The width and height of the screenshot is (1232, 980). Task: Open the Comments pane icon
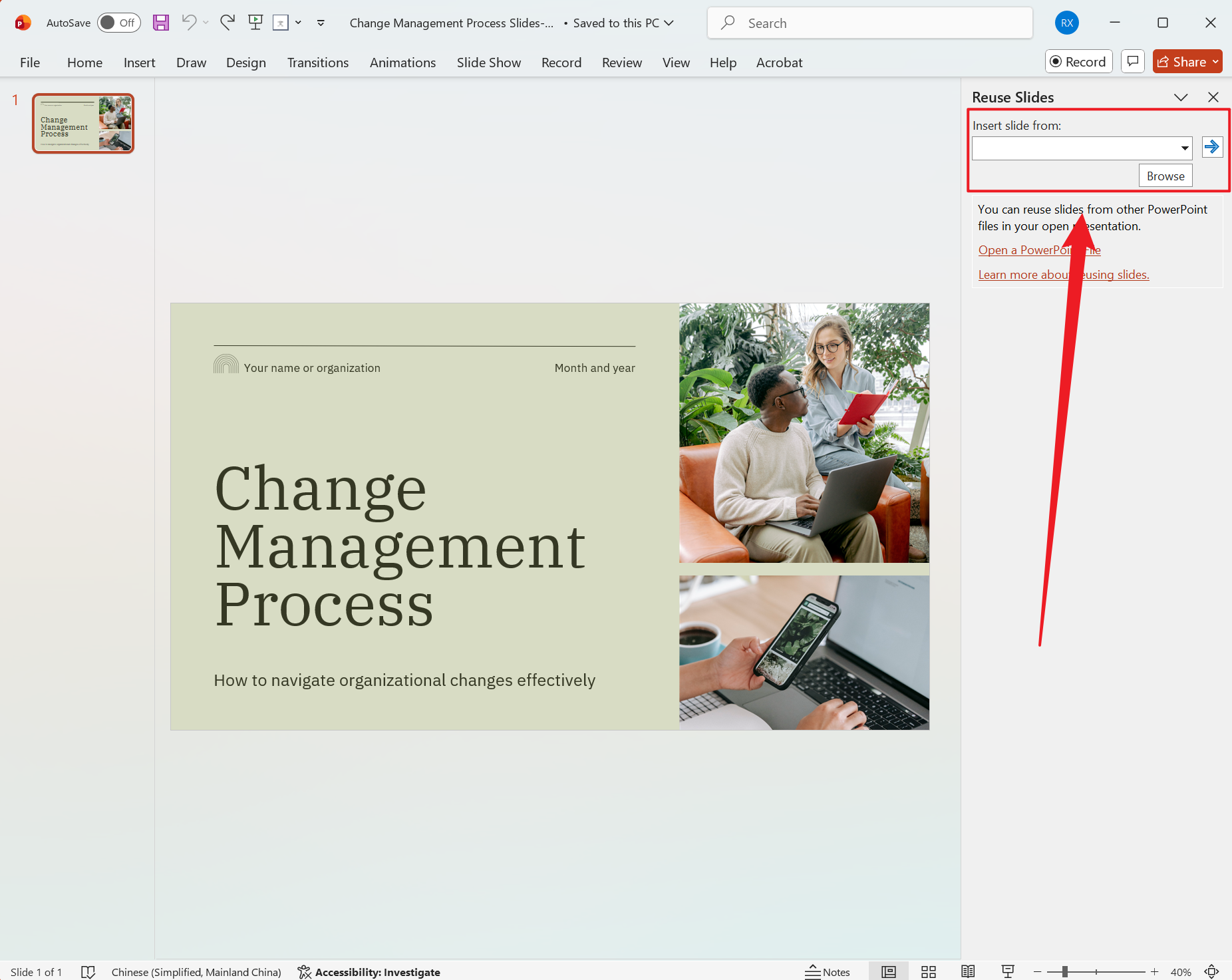tap(1132, 61)
